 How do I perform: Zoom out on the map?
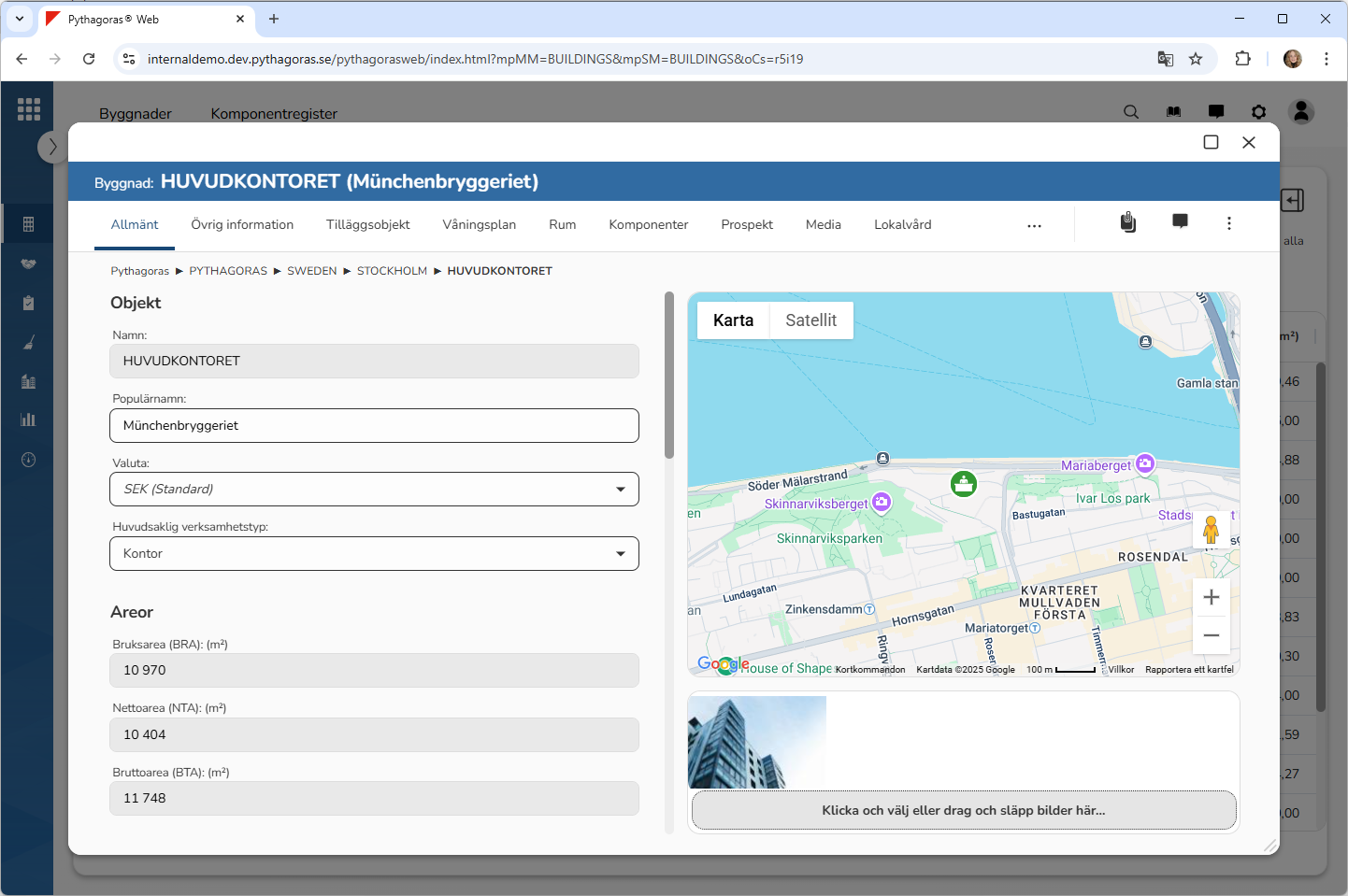(1211, 635)
